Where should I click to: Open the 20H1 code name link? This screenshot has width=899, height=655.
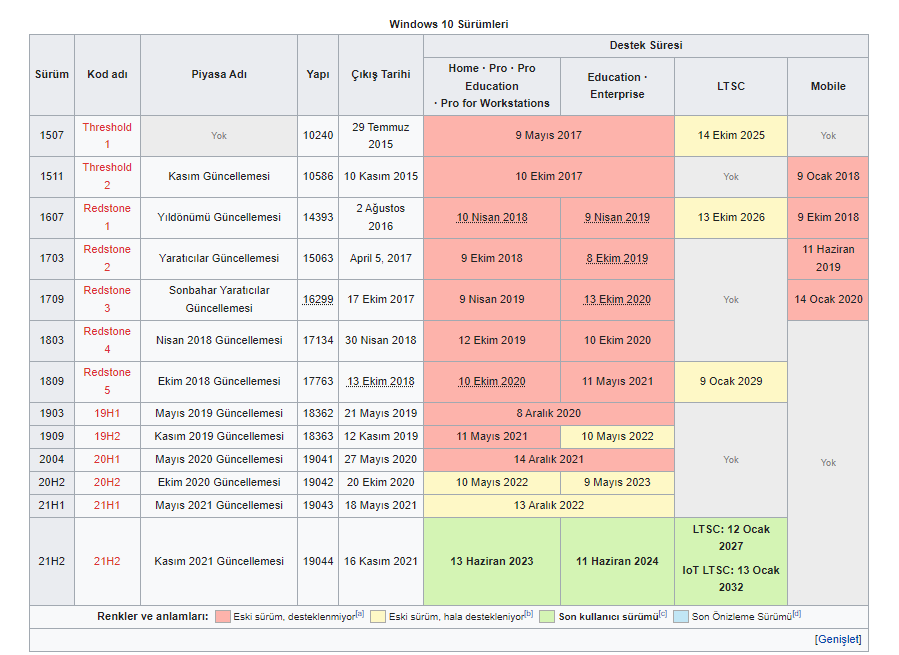tap(107, 459)
